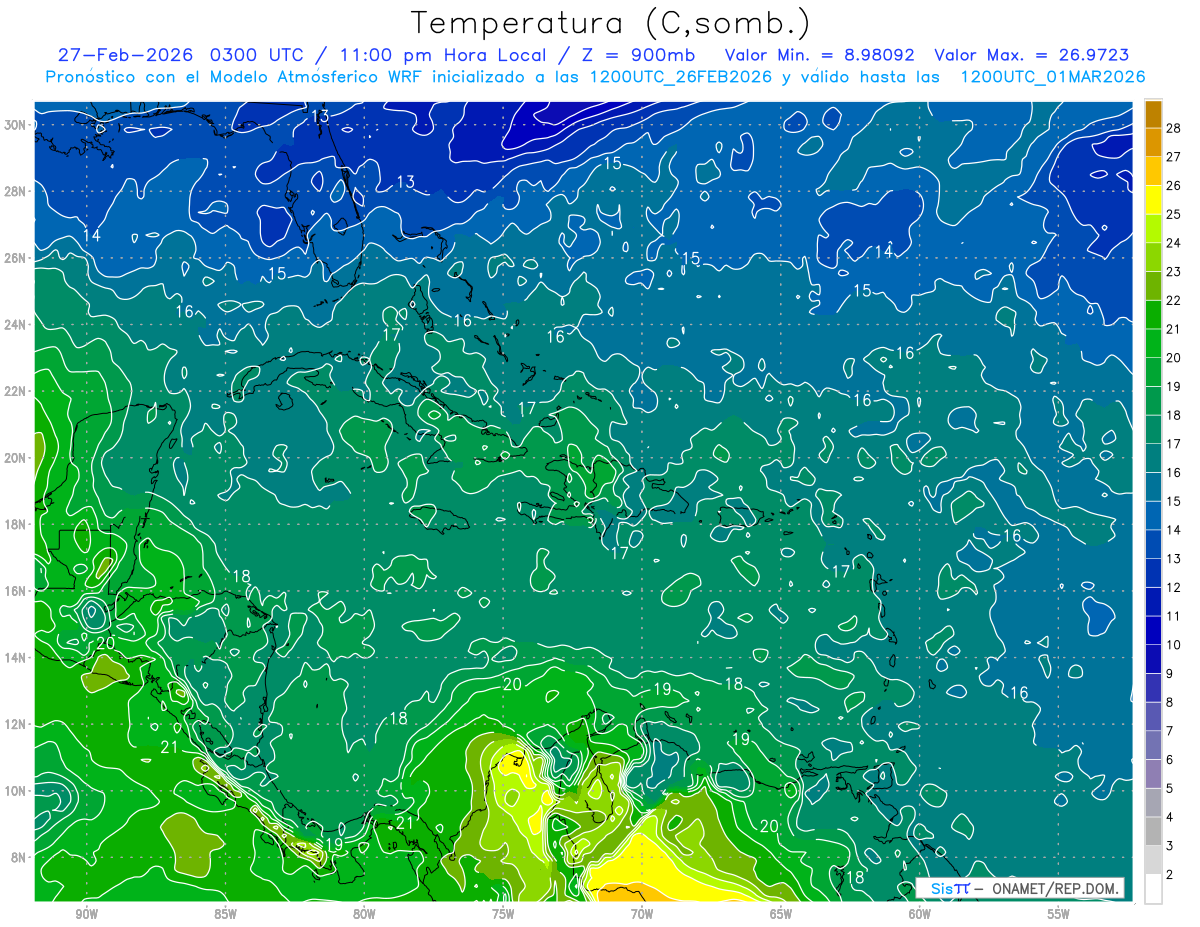Image resolution: width=1200 pixels, height=927 pixels.
Task: Click the title 'Temperatura (C,somb.)'
Action: click(611, 23)
